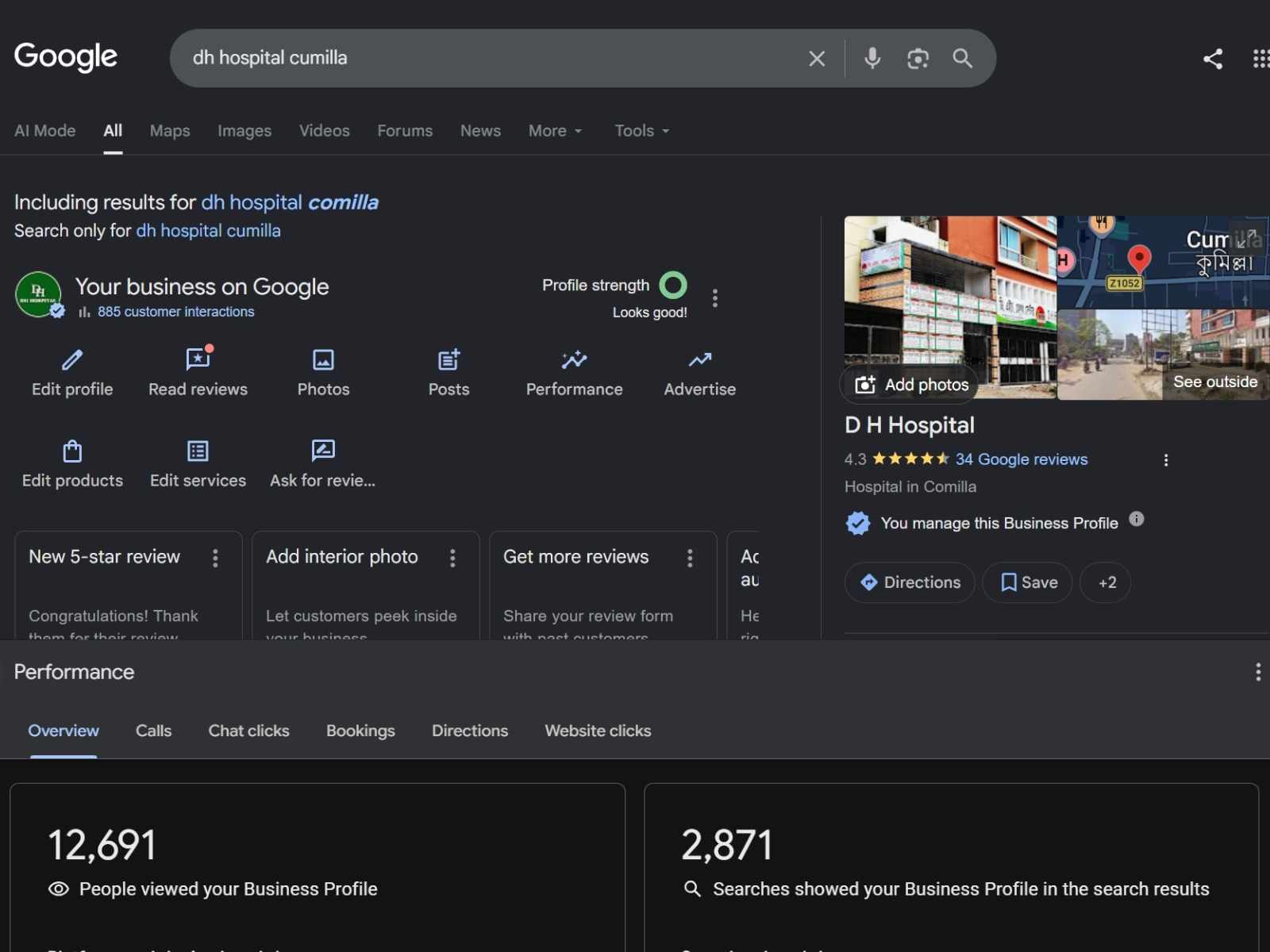Open options menu next to Google reviews
The image size is (1270, 952).
pos(1166,460)
